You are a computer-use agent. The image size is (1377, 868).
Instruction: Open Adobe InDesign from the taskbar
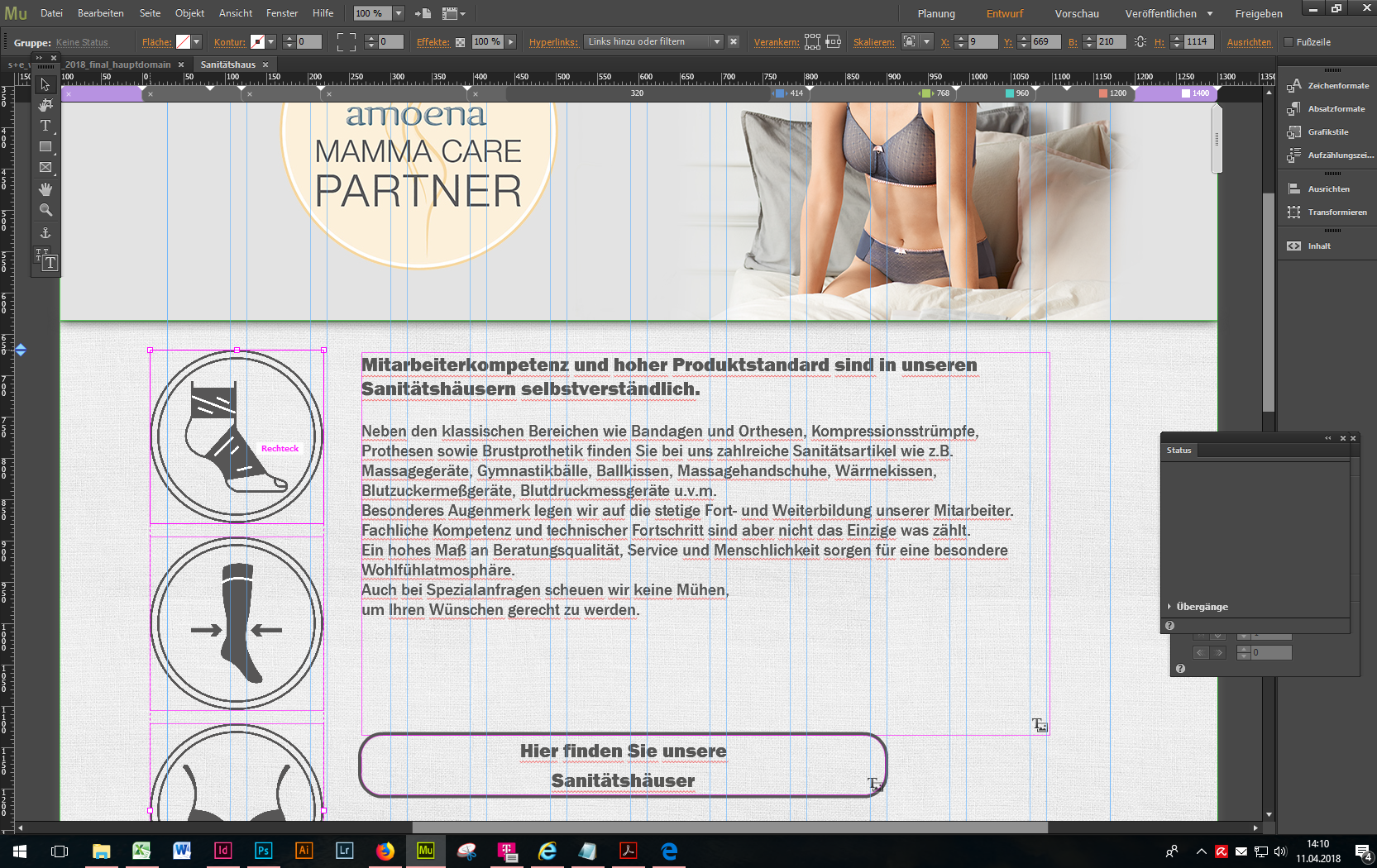(x=222, y=851)
